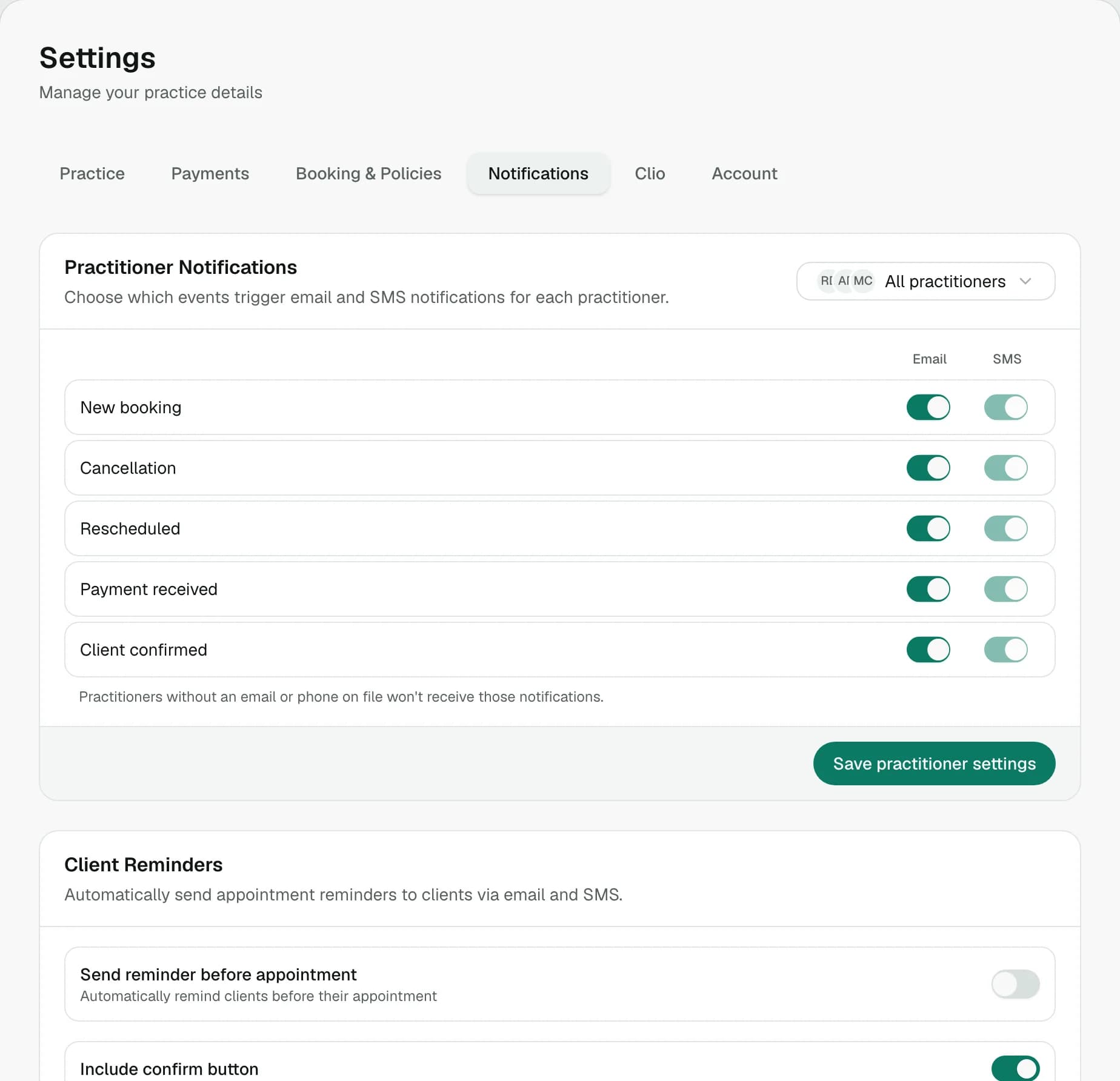
Task: Click the SMS column header
Action: (x=1007, y=359)
